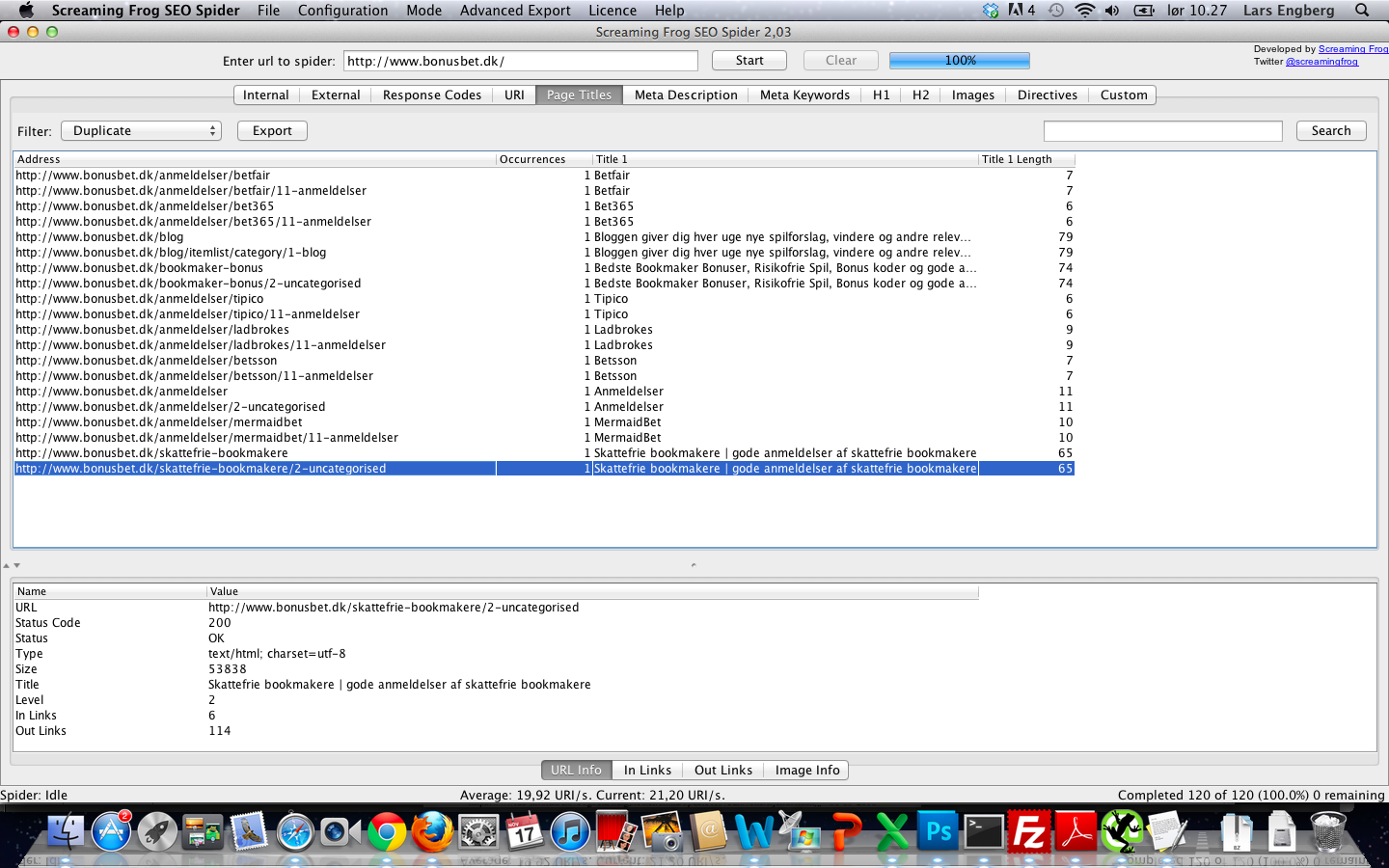Launch FileZilla from the dock
Viewport: 1389px width, 868px height.
click(x=1029, y=830)
